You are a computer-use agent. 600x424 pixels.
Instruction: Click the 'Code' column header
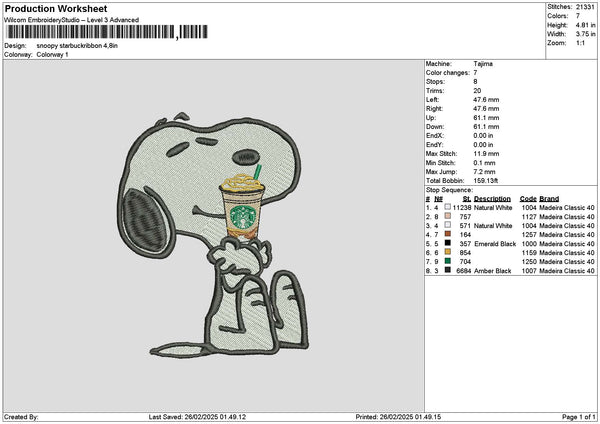tap(528, 199)
